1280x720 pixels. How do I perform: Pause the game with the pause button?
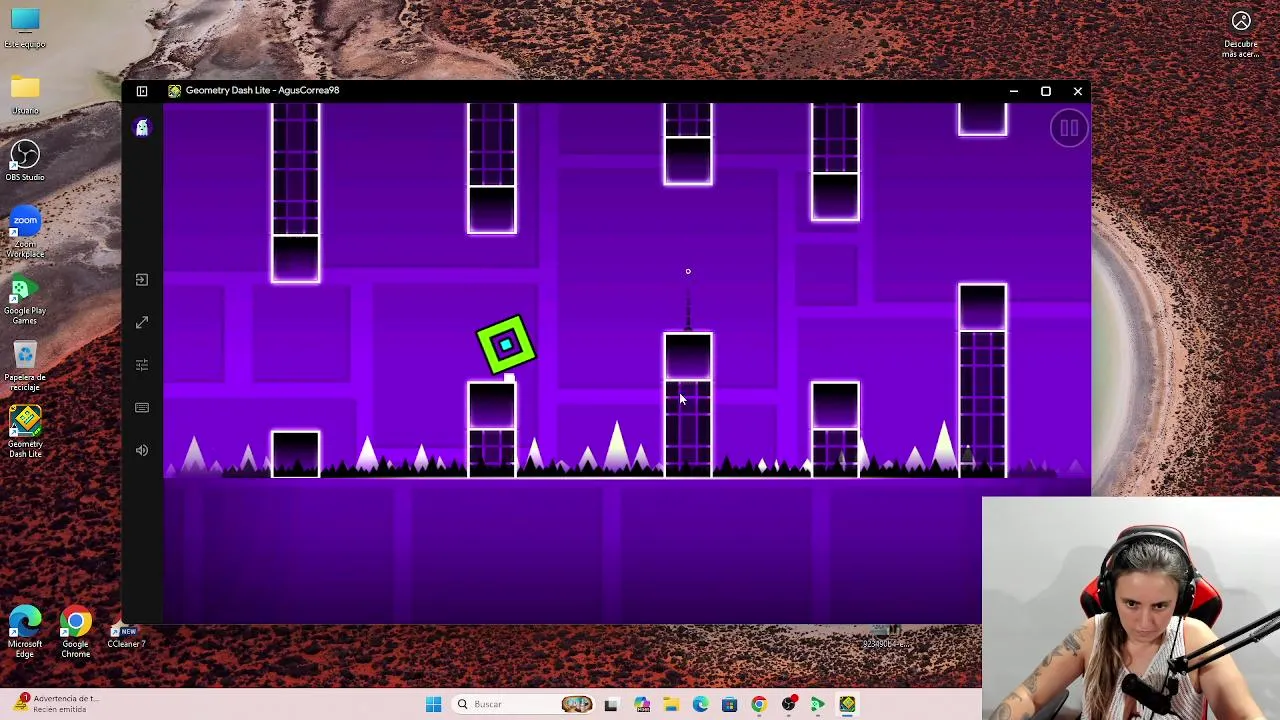tap(1069, 128)
